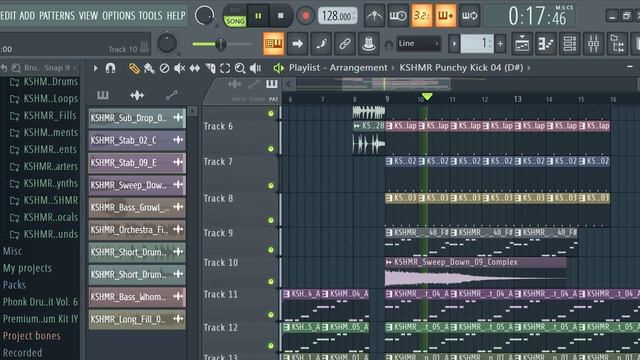
Task: Enable typing keyboard to piano button
Action: tap(273, 43)
